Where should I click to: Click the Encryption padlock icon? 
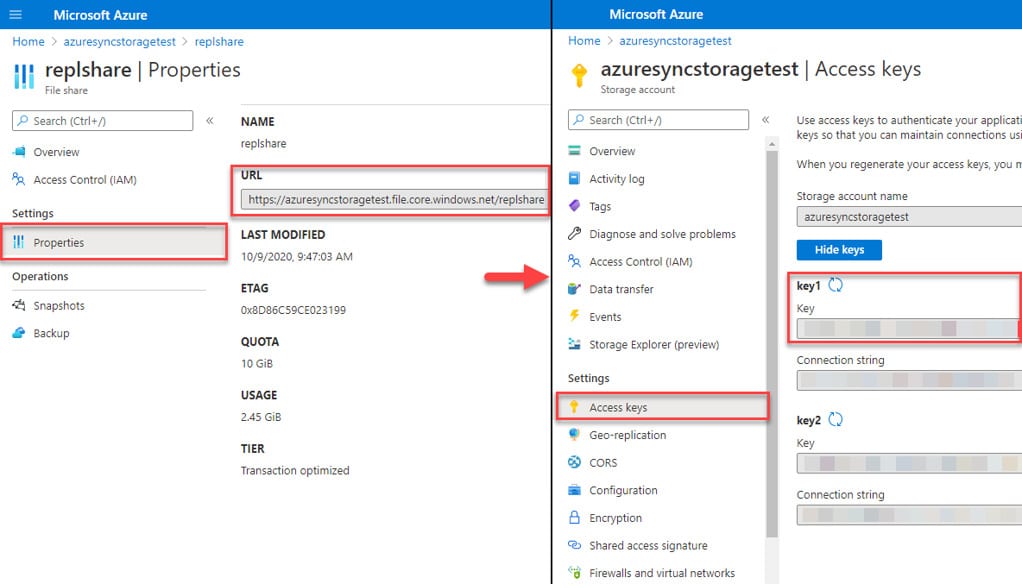[x=574, y=518]
